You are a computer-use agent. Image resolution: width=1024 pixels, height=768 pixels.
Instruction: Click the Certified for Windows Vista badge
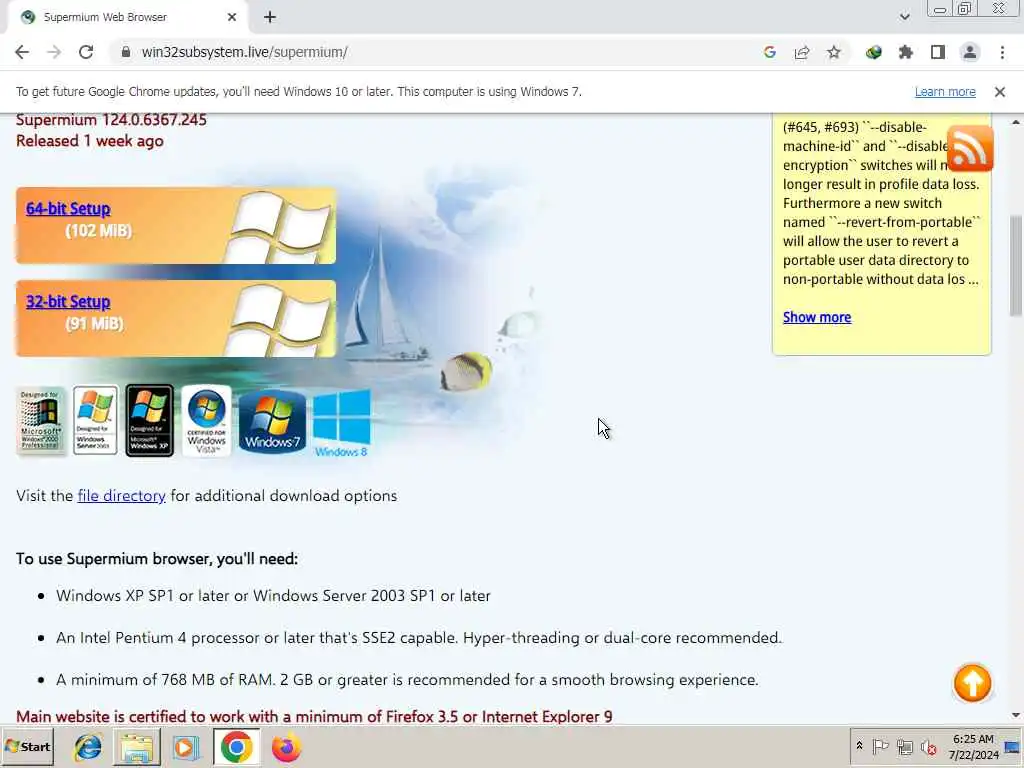pyautogui.click(x=206, y=421)
